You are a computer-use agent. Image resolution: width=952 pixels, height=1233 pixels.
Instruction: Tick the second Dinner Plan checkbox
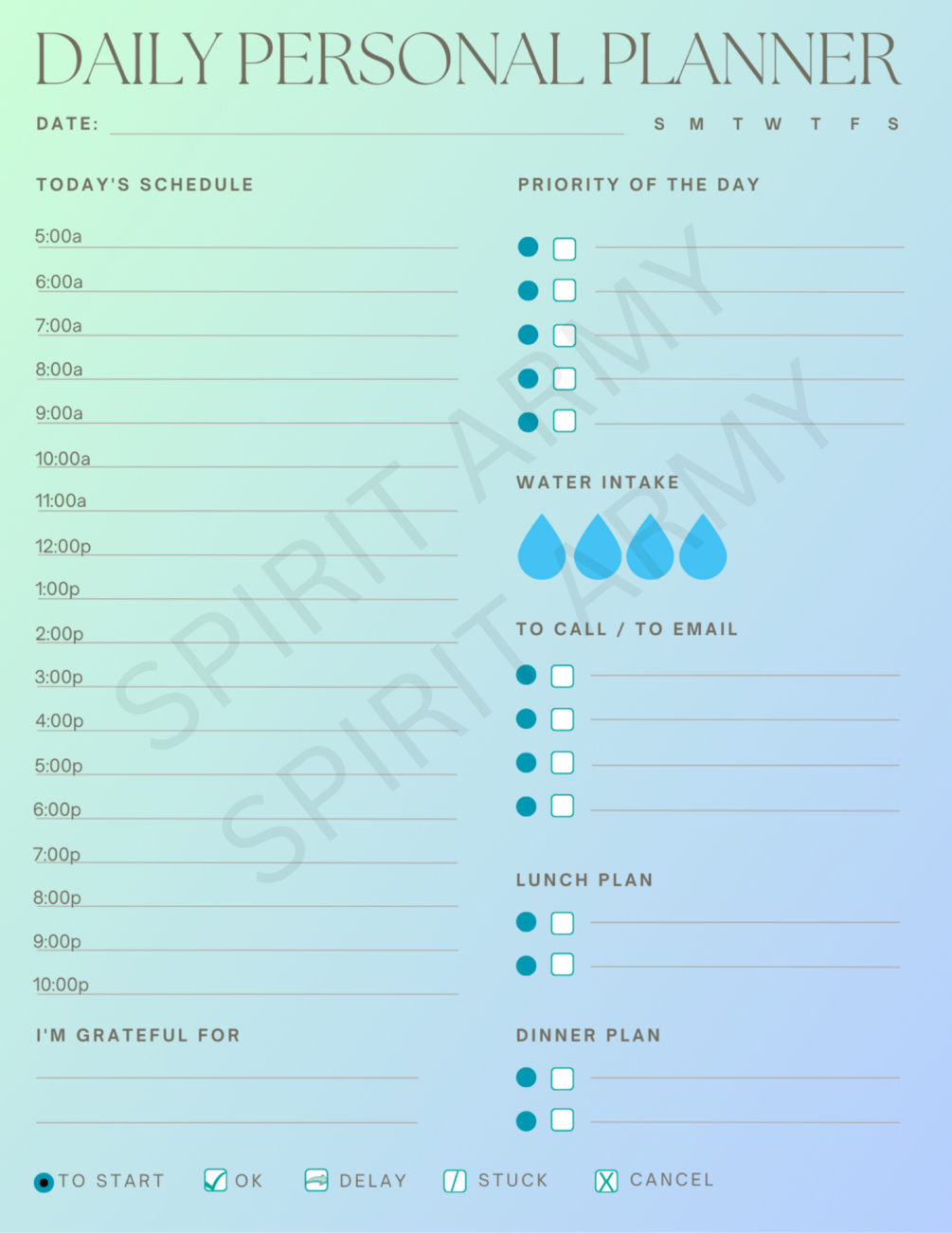click(x=563, y=1120)
